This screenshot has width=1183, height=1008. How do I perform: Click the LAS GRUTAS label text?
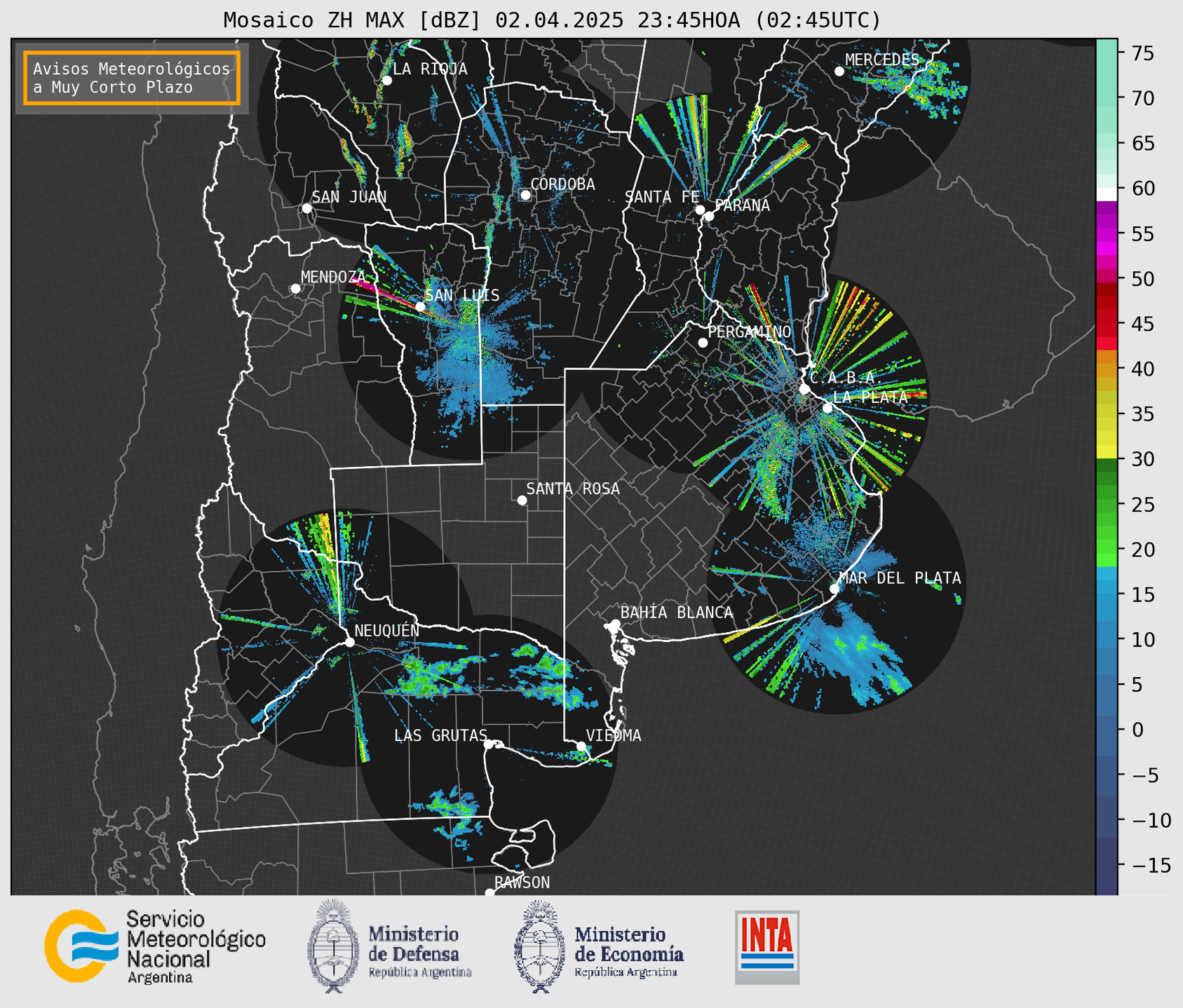point(440,735)
